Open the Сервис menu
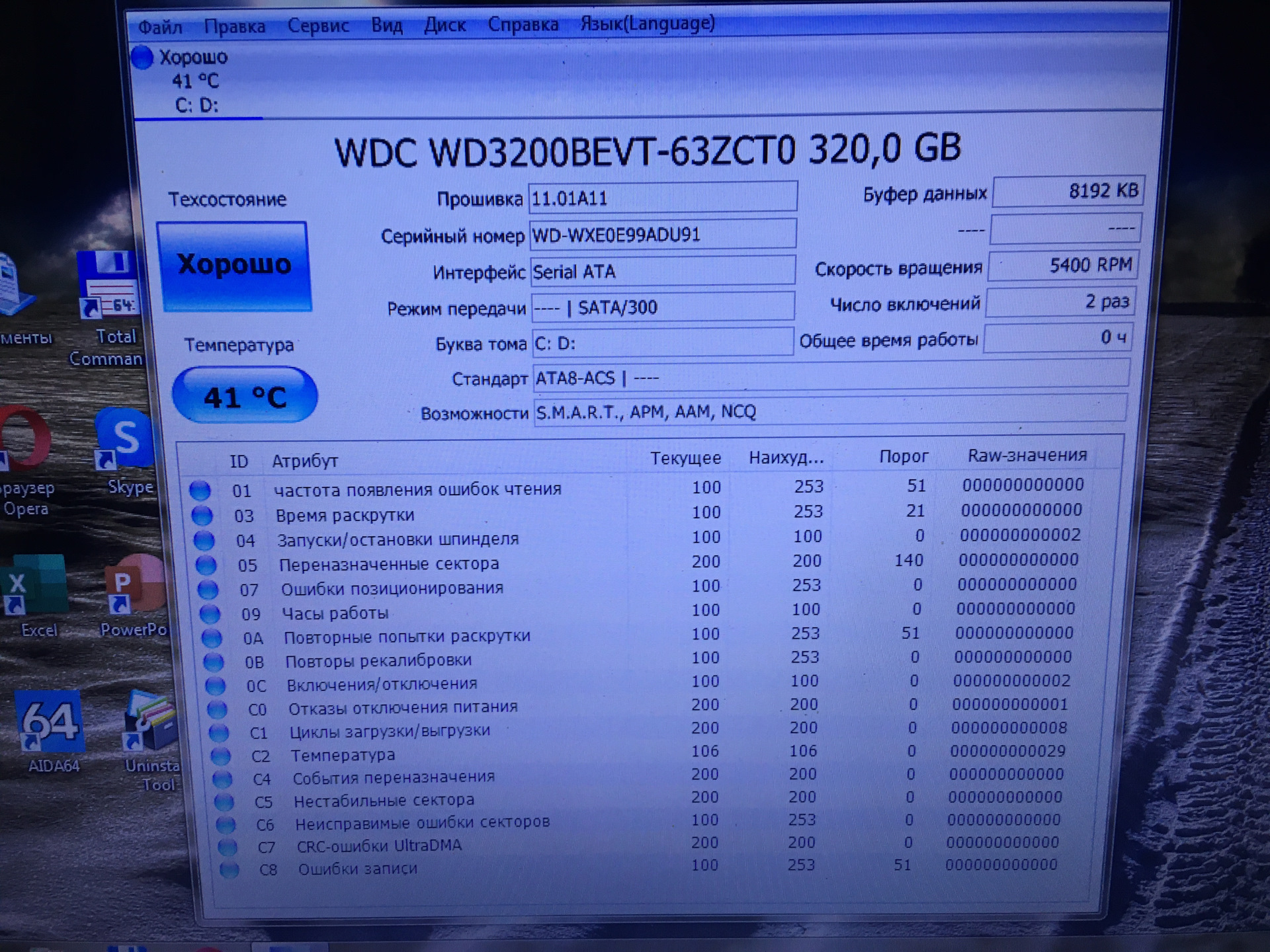The width and height of the screenshot is (1270, 952). [x=318, y=26]
